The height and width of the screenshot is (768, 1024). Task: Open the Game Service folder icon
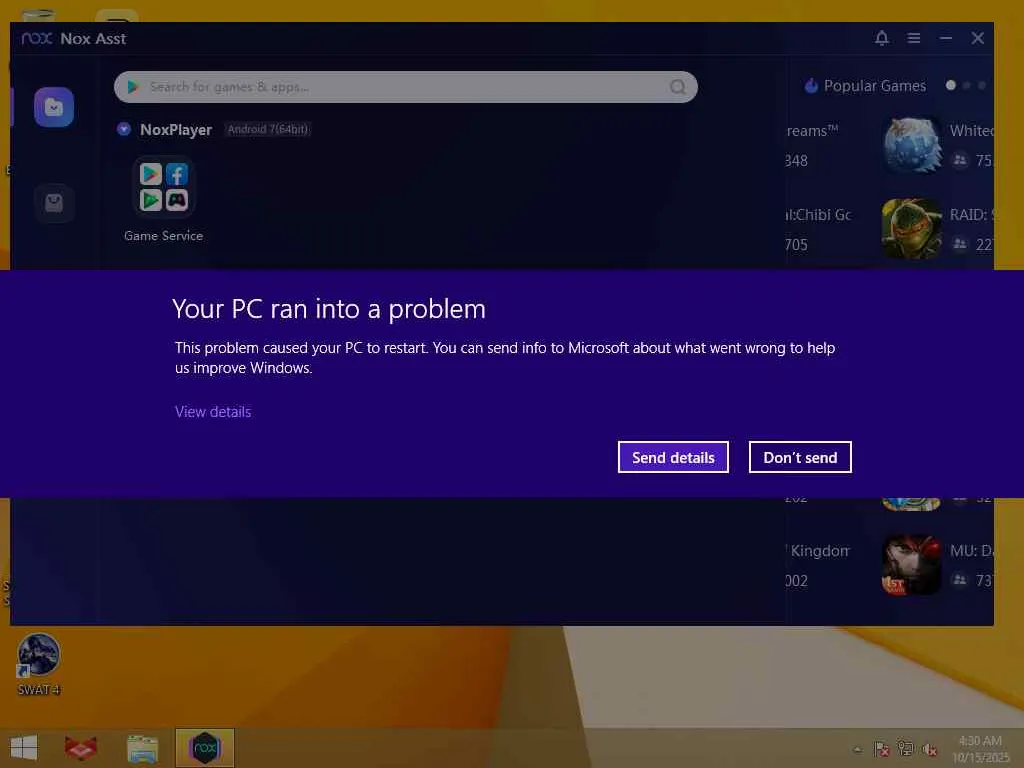163,187
